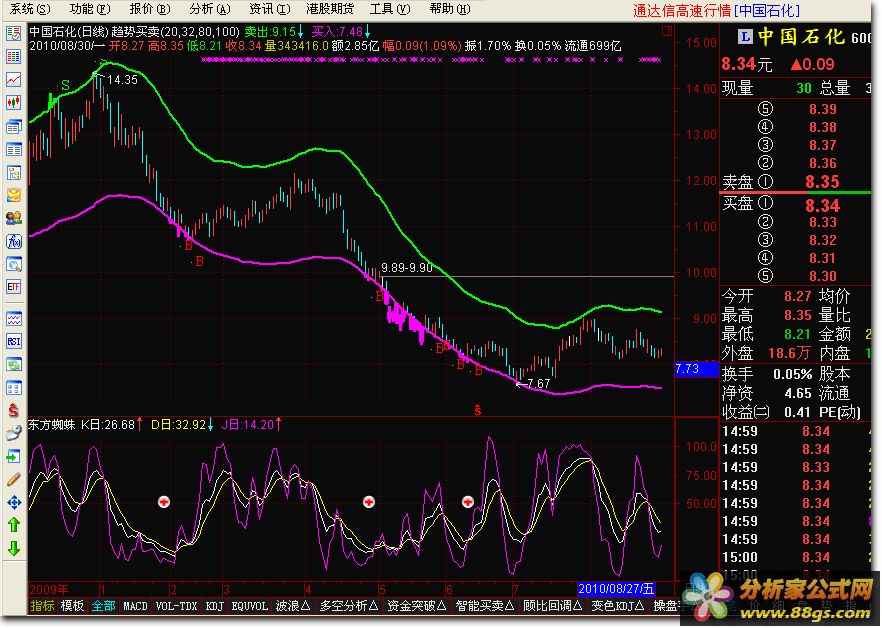882x628 pixels.
Task: Click the 中国石化 stock name in quote panel
Action: pyautogui.click(x=800, y=37)
